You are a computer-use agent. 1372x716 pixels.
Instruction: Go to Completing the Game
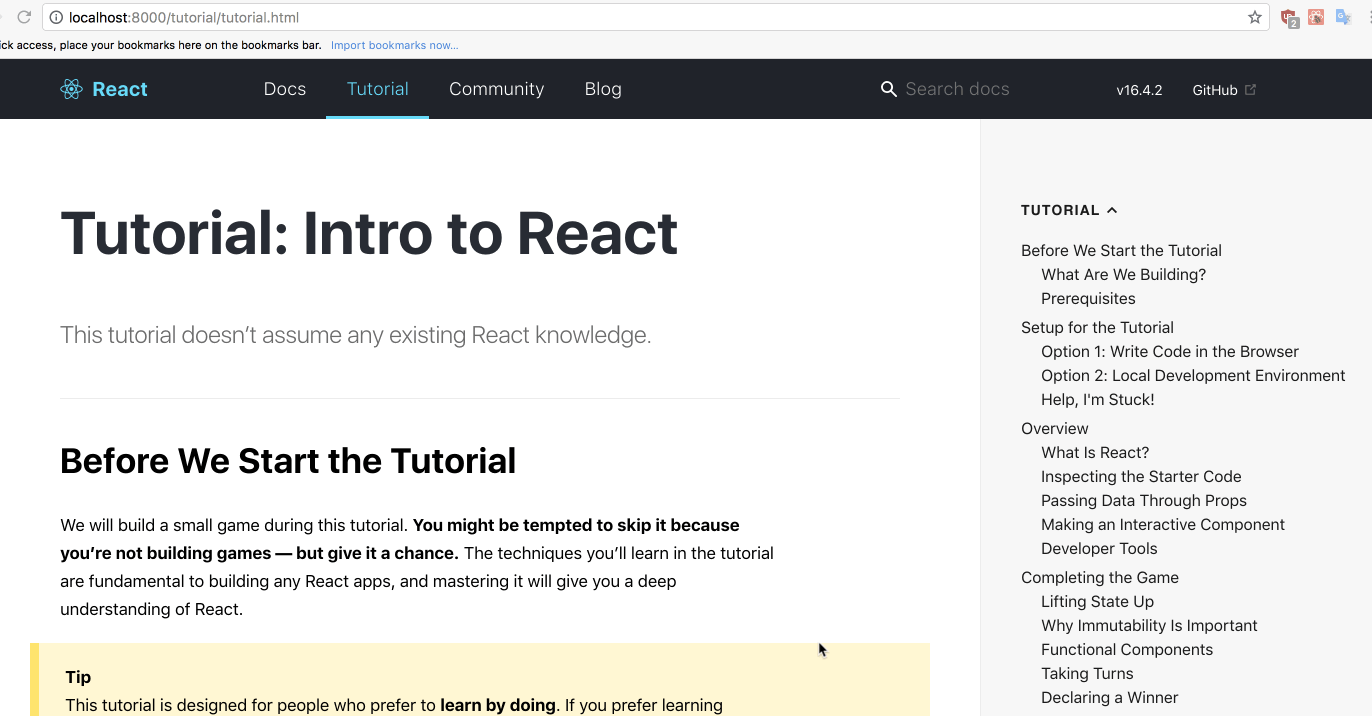pos(1100,577)
